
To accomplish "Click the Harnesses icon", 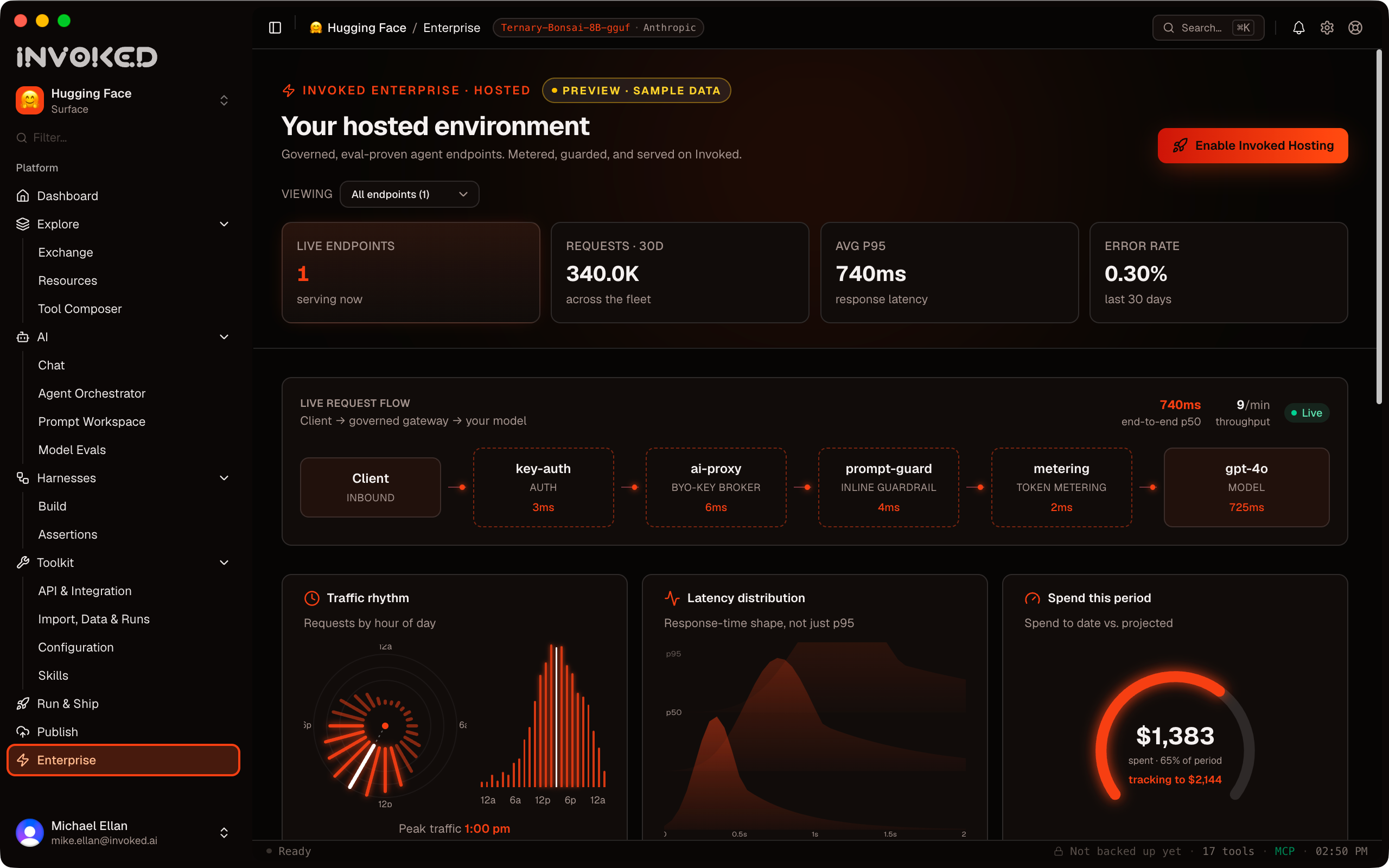I will 23,477.
